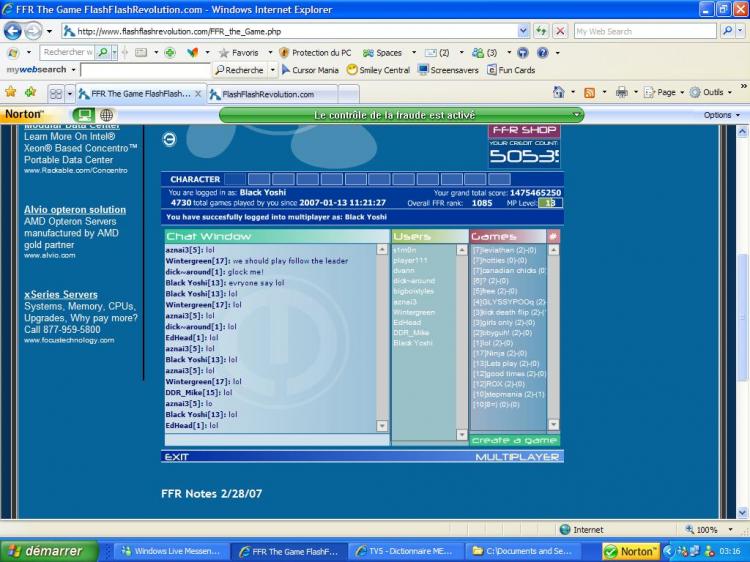Open Protection du PC shield button

[315, 53]
